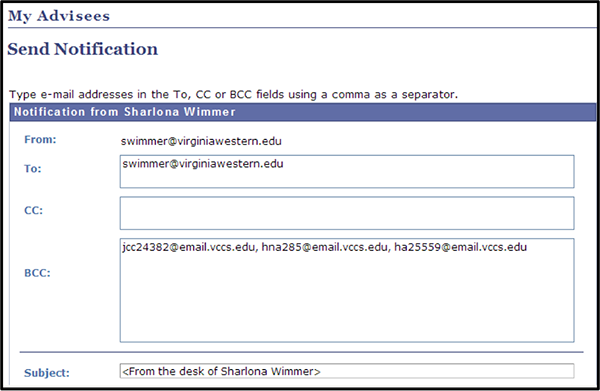Click the From: label
Viewport: 600px width, 391px height.
pyautogui.click(x=40, y=140)
